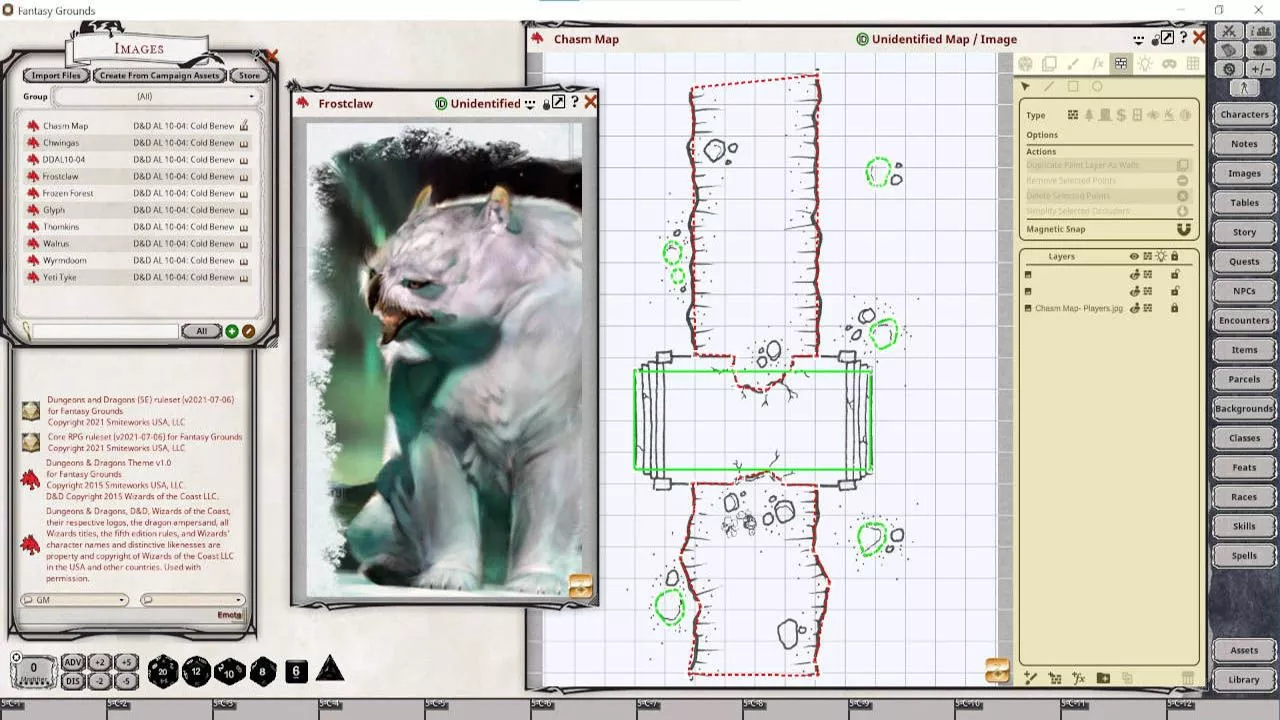1280x720 pixels.
Task: Open the help icon in the Frostclaw window
Action: click(575, 102)
